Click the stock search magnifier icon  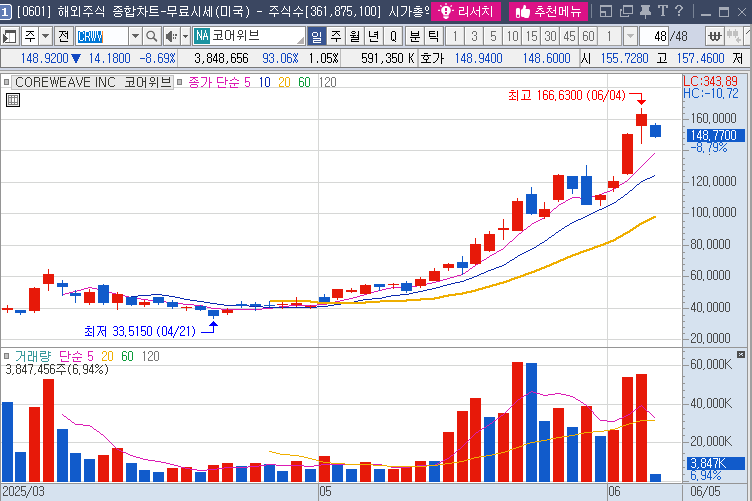click(x=151, y=36)
